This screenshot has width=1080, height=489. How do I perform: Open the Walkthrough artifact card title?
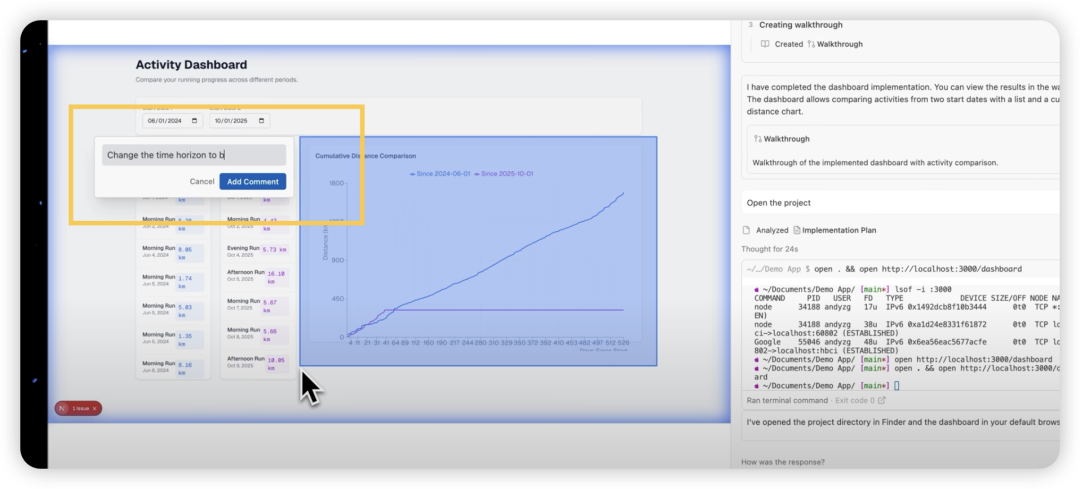(787, 139)
